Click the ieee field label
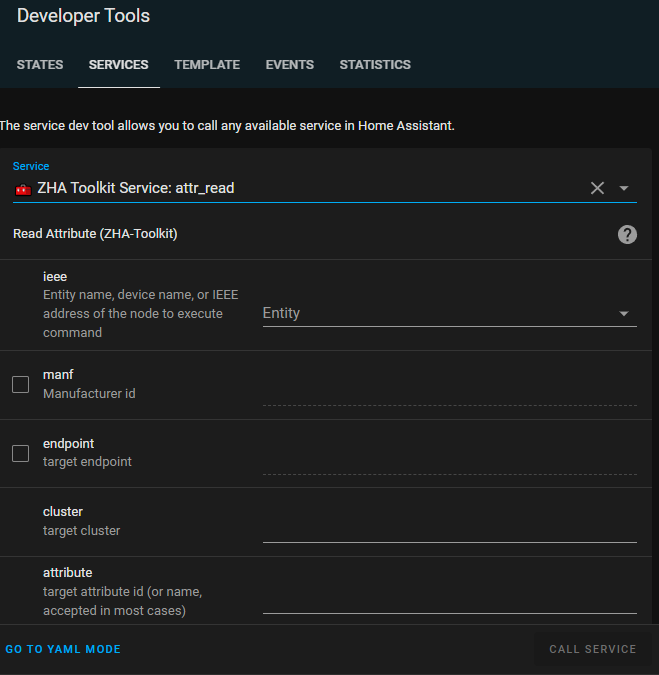Image resolution: width=659 pixels, height=675 pixels. (x=55, y=276)
